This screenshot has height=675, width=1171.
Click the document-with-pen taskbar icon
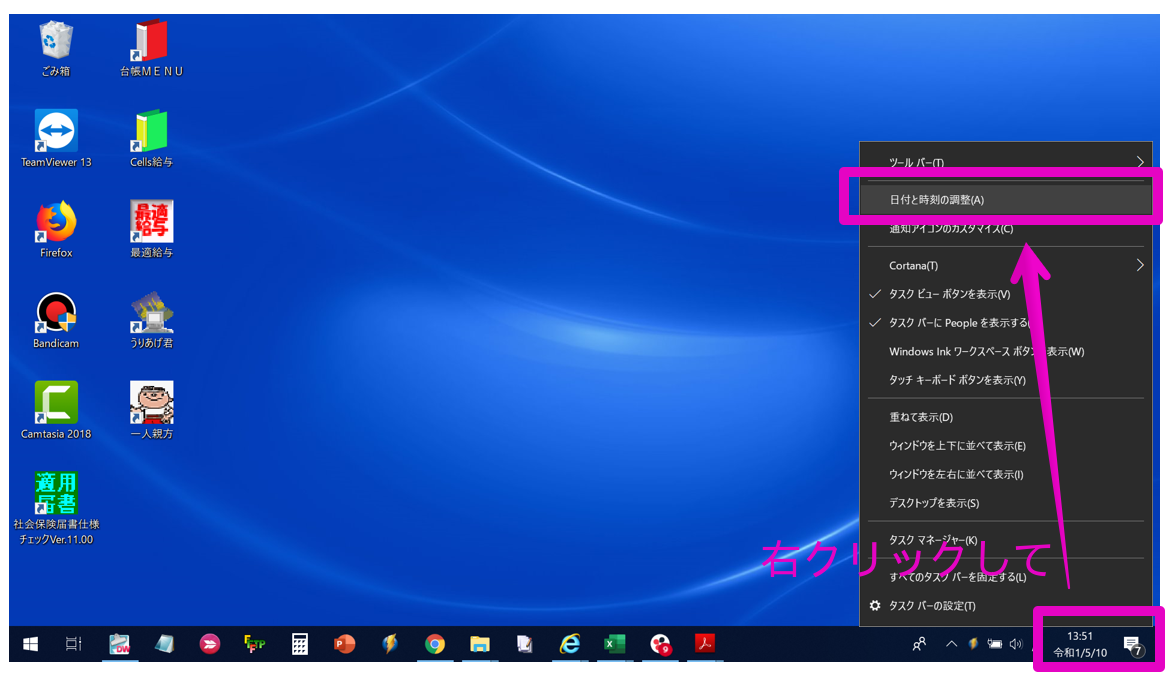524,644
